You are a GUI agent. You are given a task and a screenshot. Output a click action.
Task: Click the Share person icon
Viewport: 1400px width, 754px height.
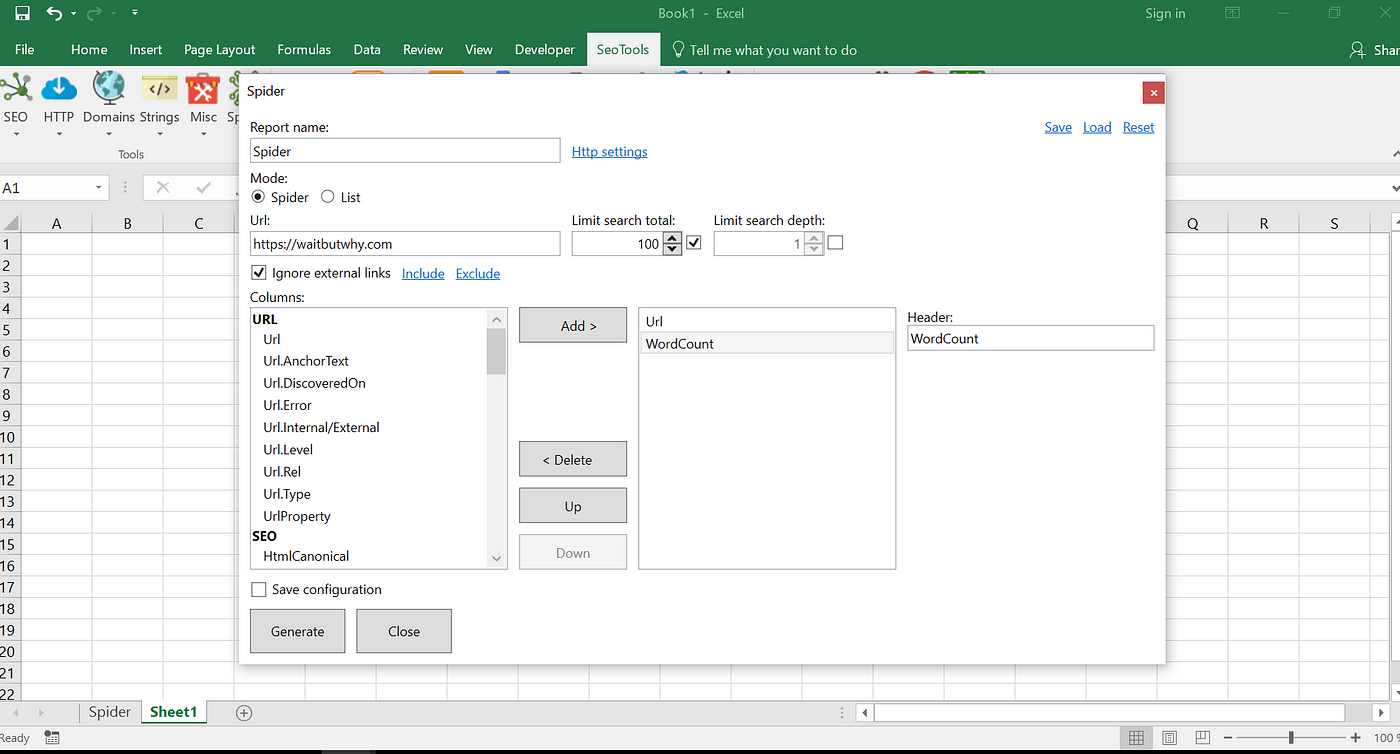pyautogui.click(x=1357, y=50)
